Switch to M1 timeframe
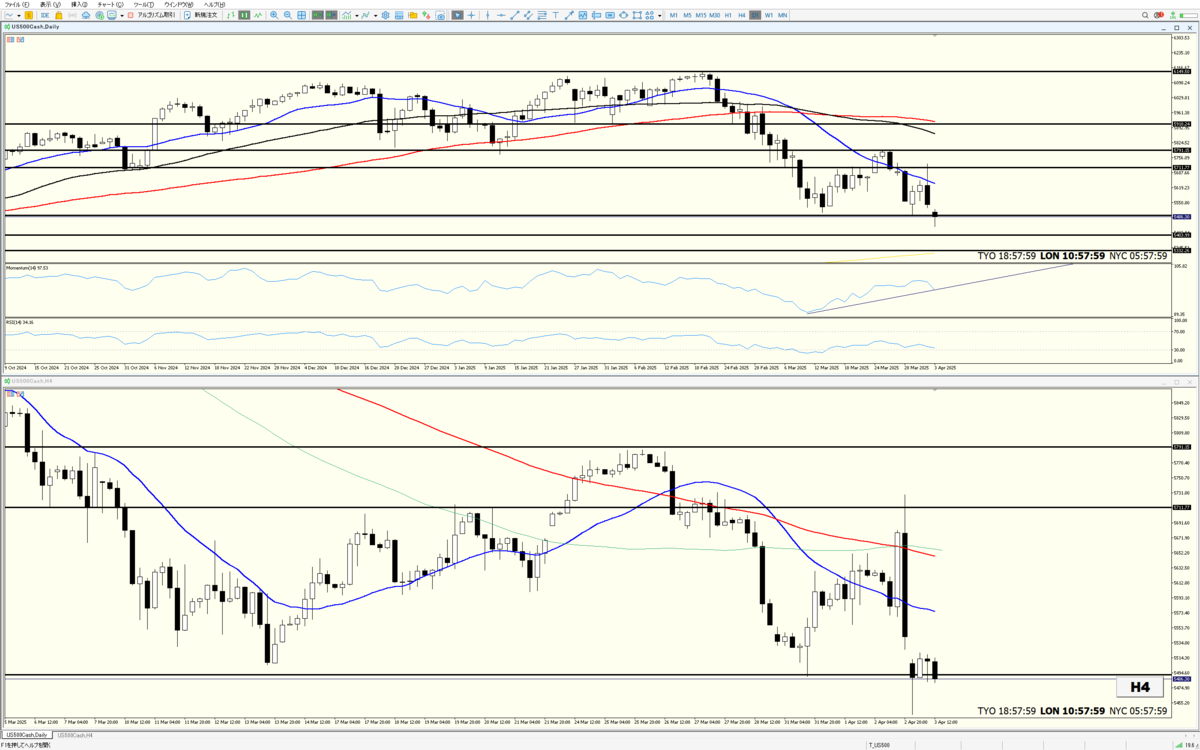 [673, 15]
